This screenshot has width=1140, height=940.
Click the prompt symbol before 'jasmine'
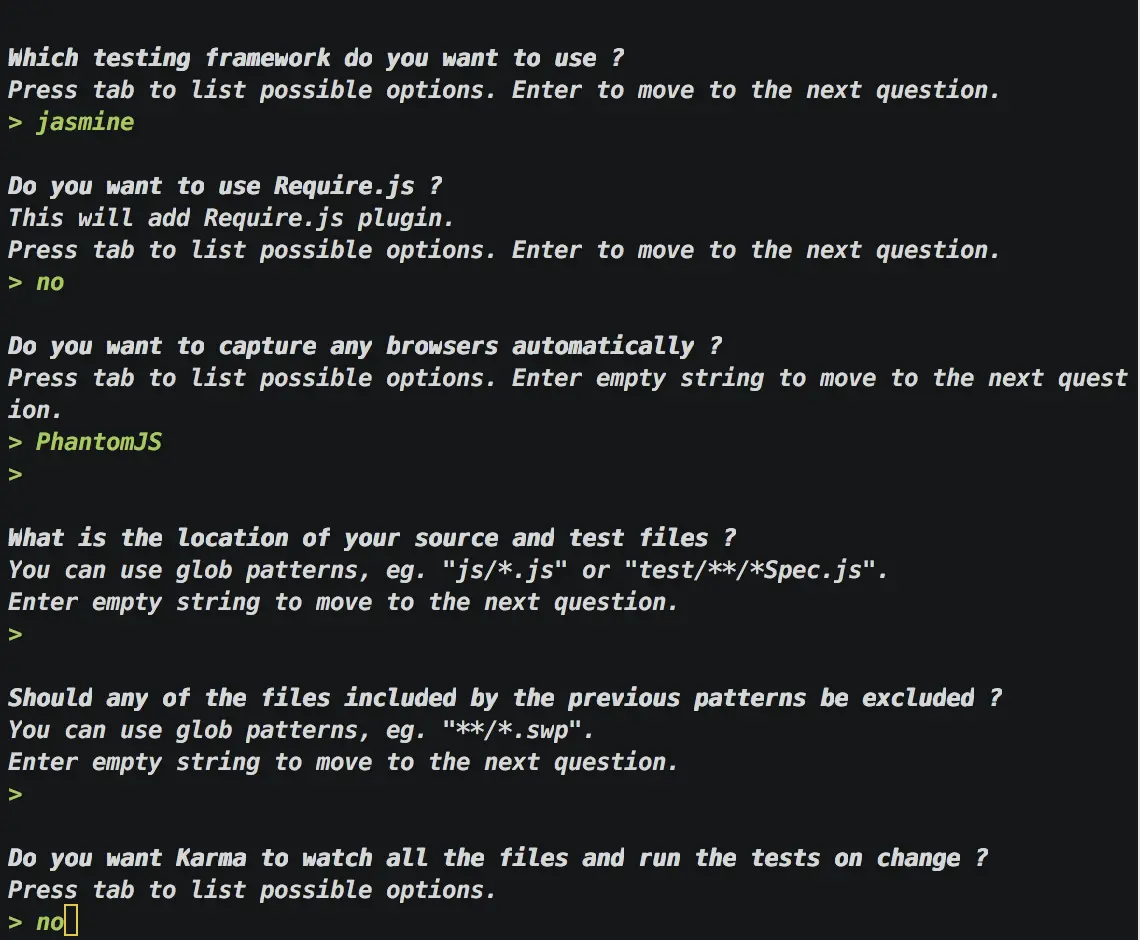pos(15,123)
